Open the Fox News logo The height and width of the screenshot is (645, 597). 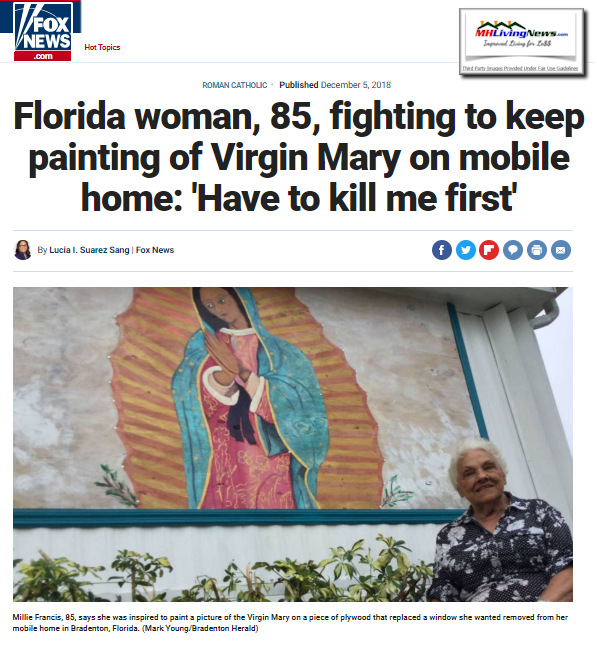click(42, 31)
